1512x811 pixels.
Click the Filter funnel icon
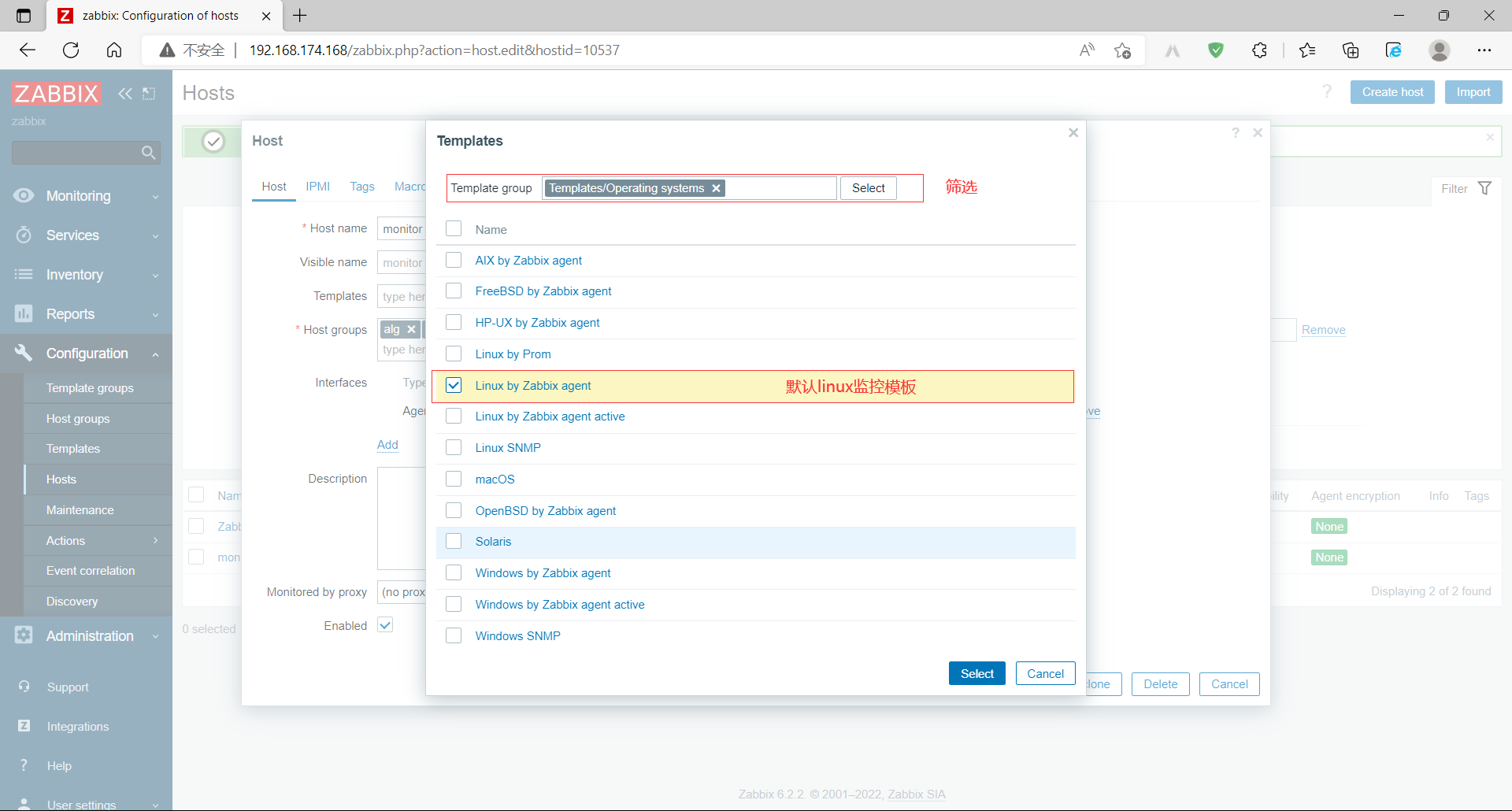click(x=1485, y=188)
